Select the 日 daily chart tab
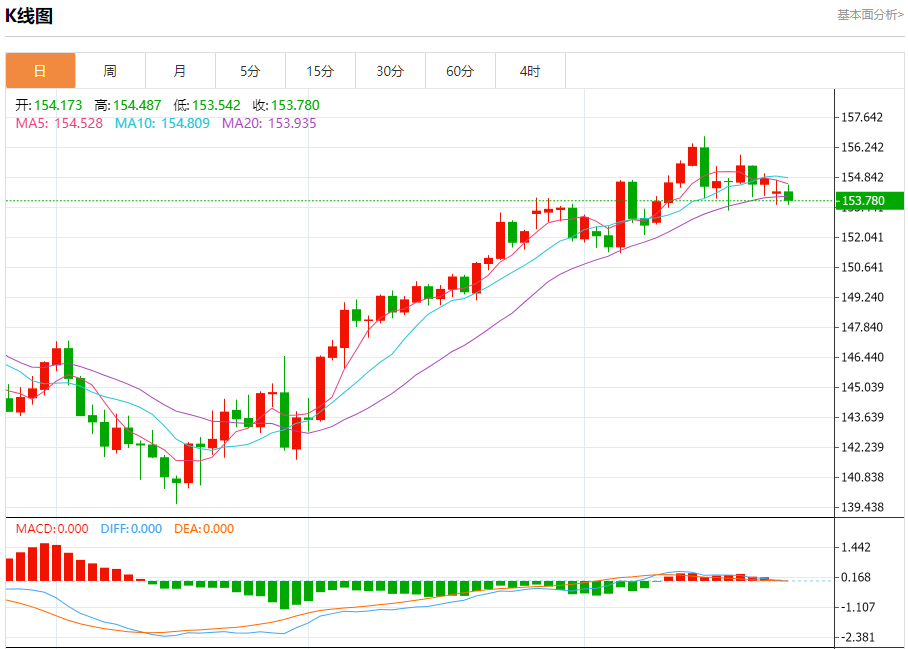This screenshot has width=908, height=649. (x=41, y=71)
